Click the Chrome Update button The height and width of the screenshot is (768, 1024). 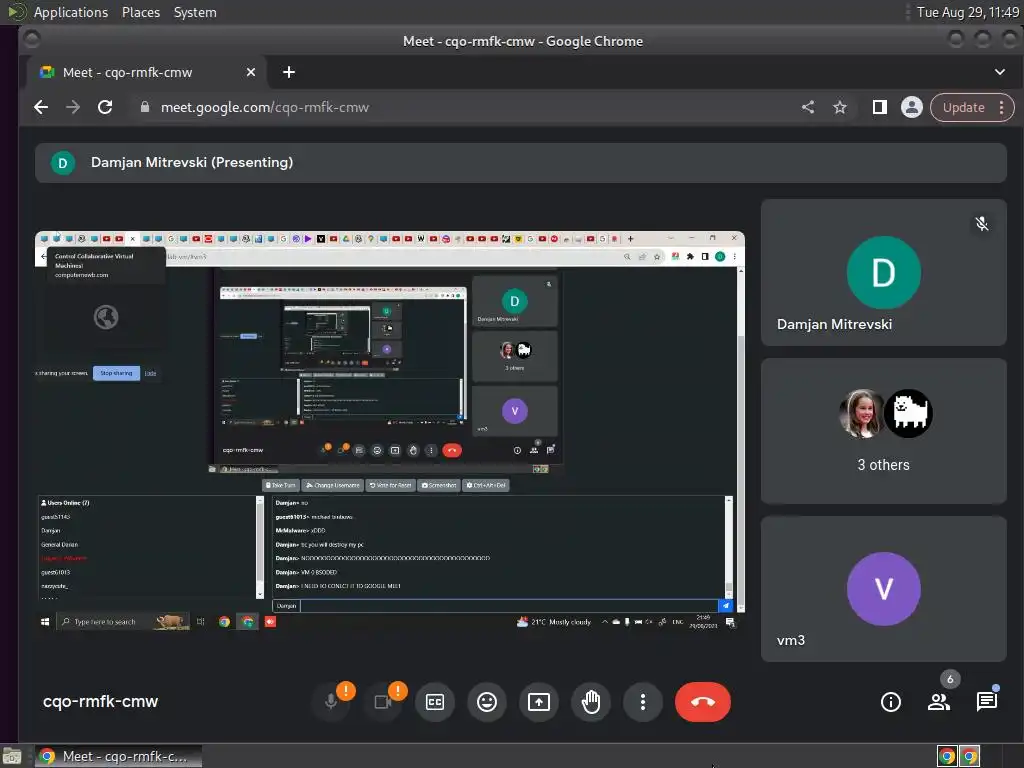coord(963,107)
